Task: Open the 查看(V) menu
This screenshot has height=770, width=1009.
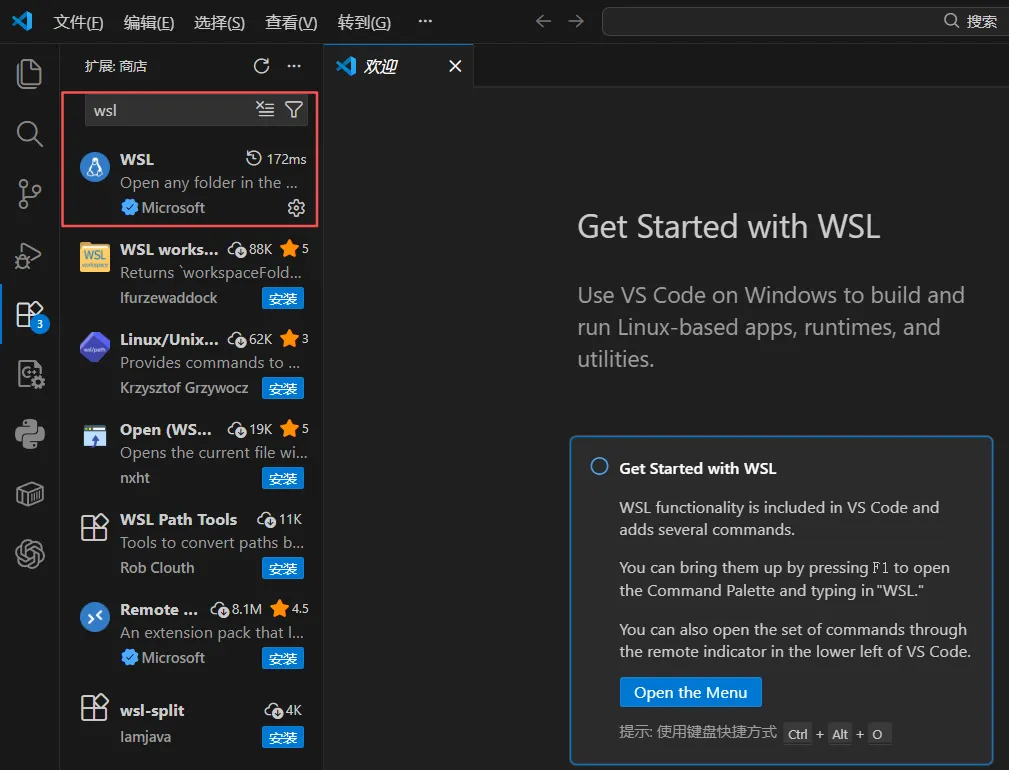Action: tap(291, 23)
